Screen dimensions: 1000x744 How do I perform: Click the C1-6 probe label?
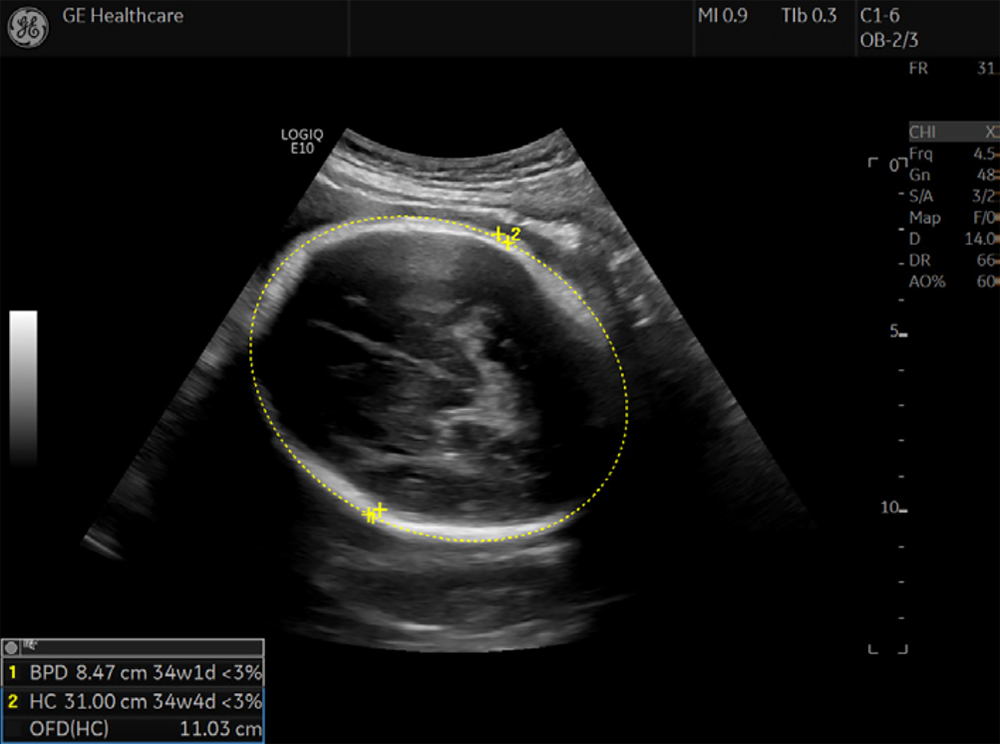click(x=879, y=15)
